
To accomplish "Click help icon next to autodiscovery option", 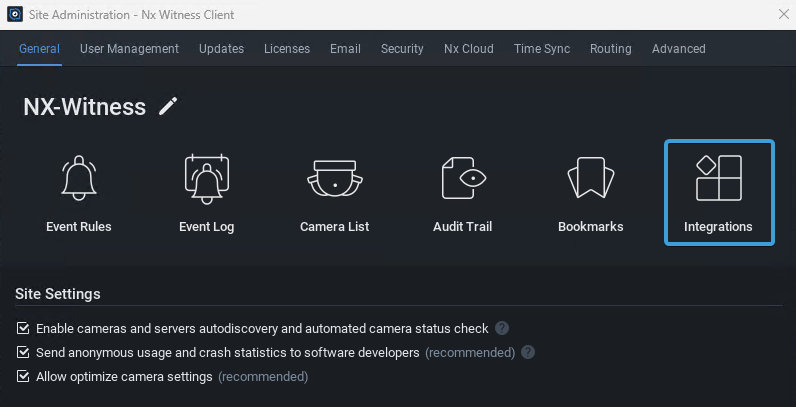I will click(502, 328).
